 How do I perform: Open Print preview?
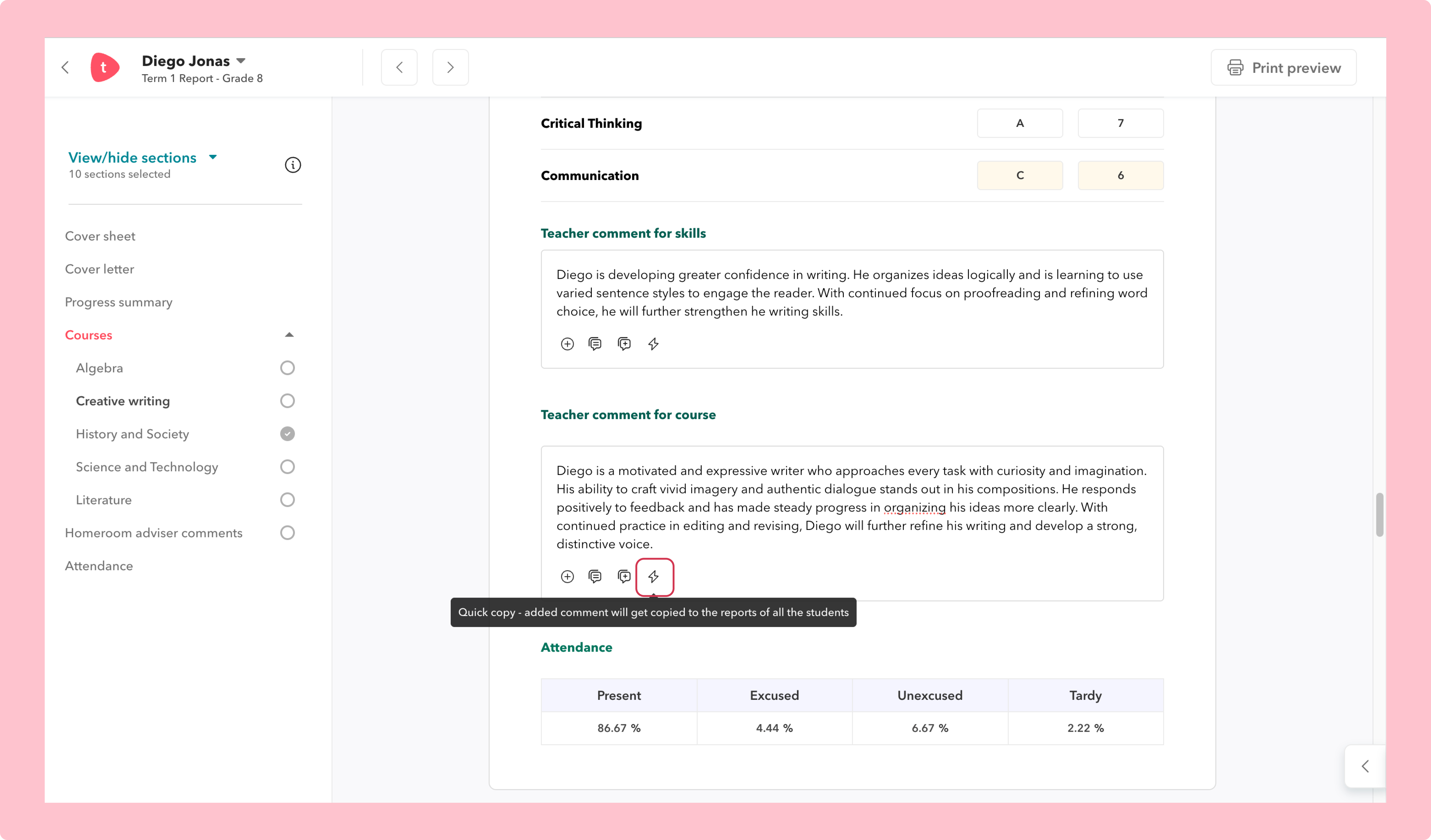(x=1283, y=68)
